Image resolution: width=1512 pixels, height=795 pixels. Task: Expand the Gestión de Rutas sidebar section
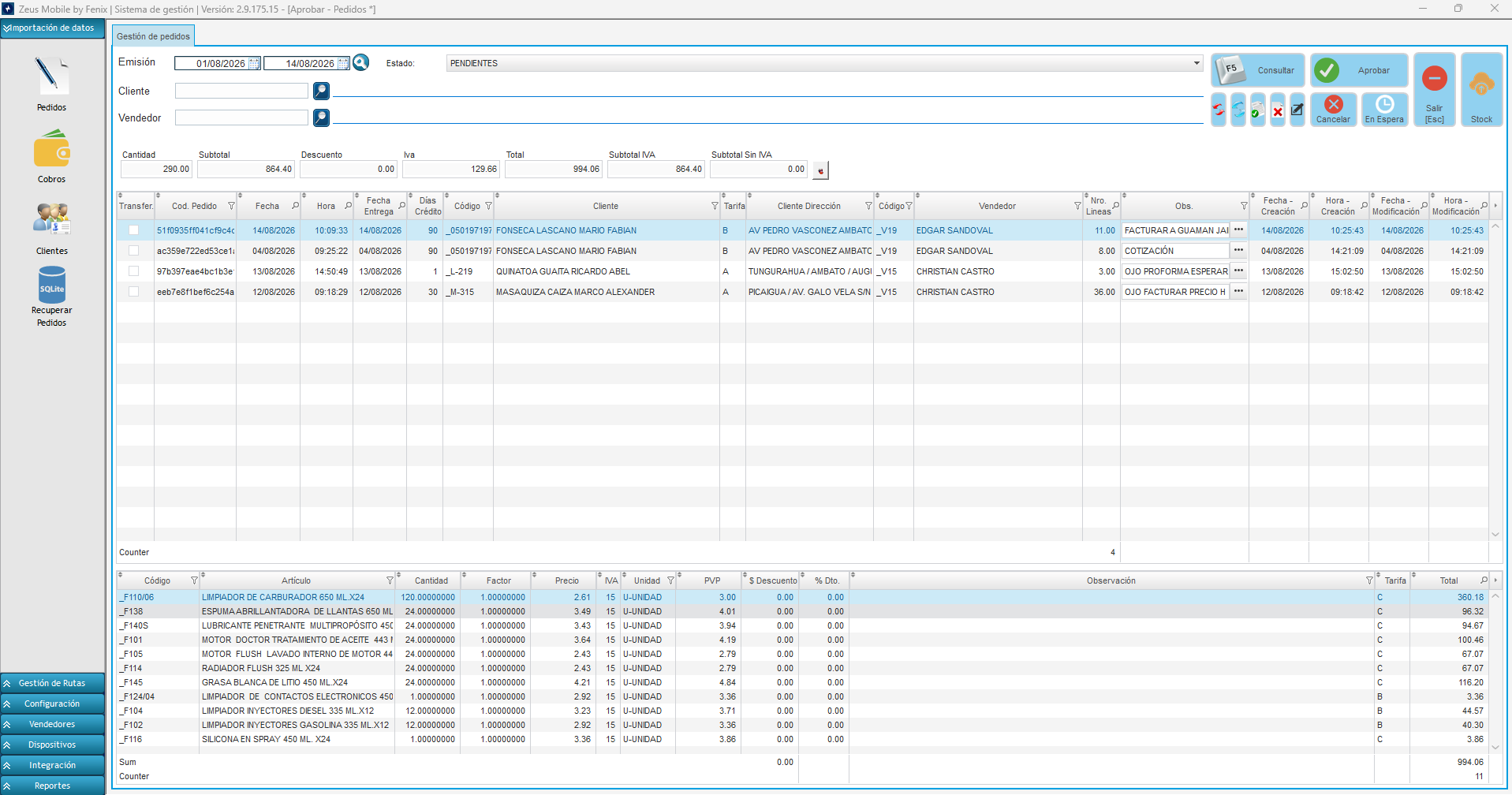[x=52, y=683]
